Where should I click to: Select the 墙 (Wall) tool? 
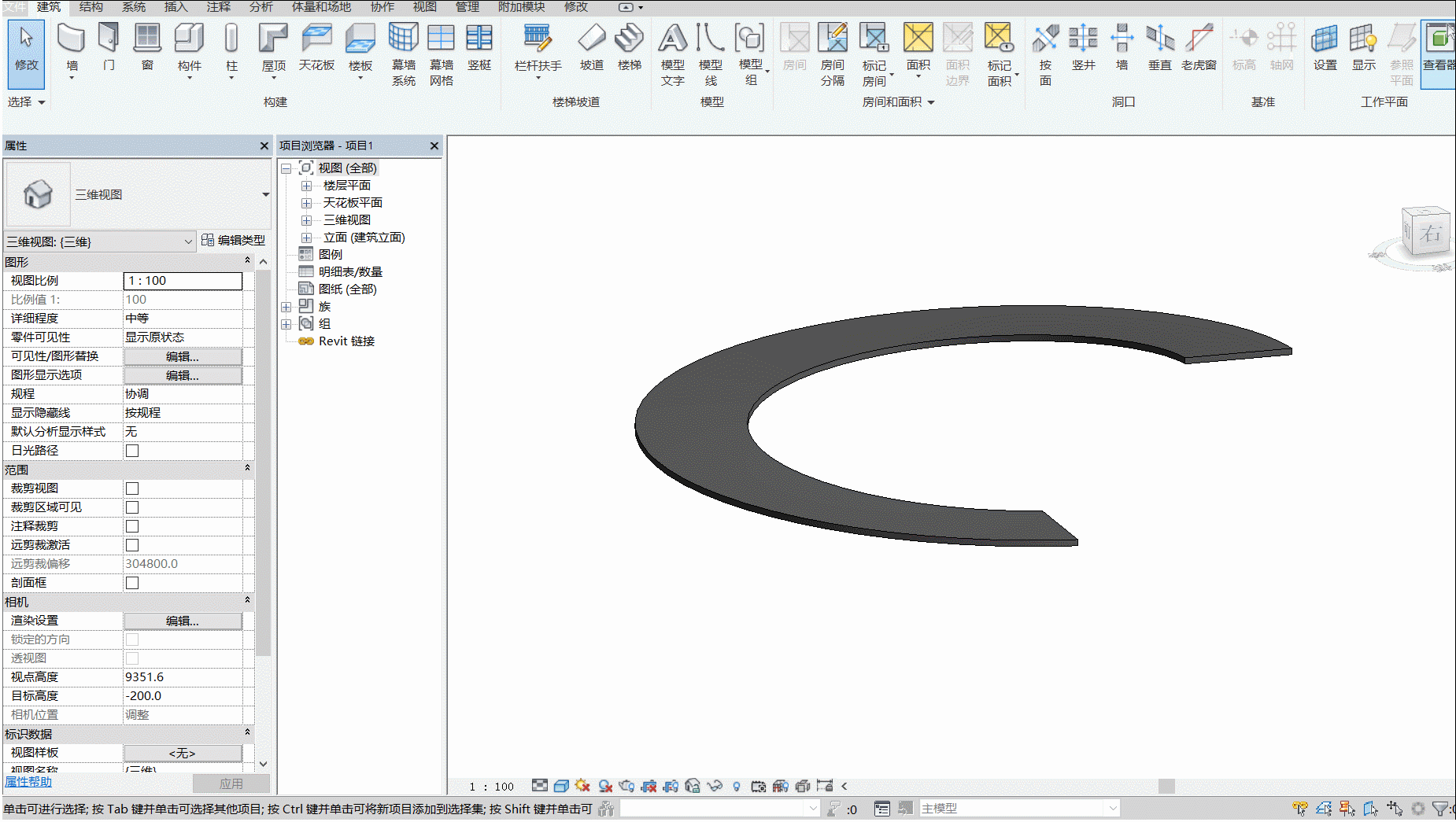click(x=72, y=50)
